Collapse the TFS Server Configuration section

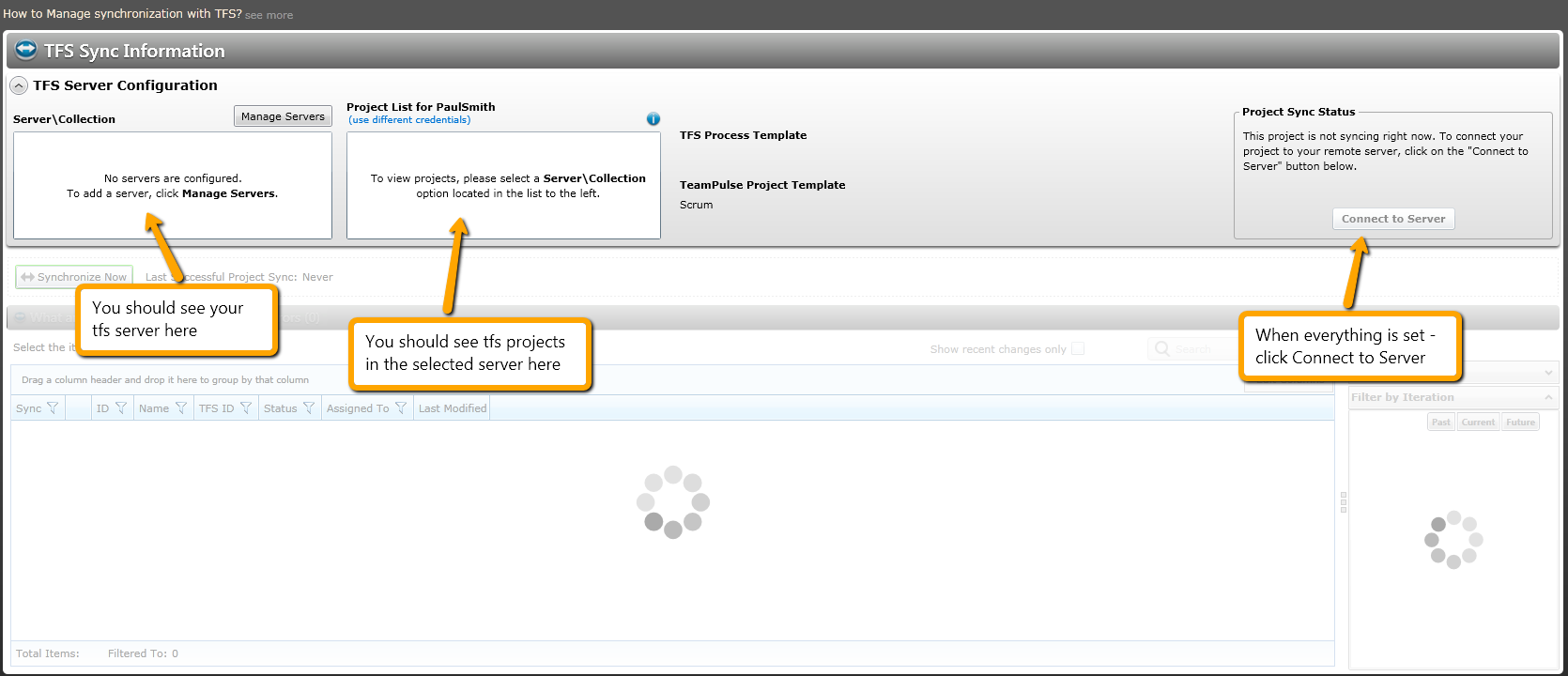pyautogui.click(x=19, y=85)
